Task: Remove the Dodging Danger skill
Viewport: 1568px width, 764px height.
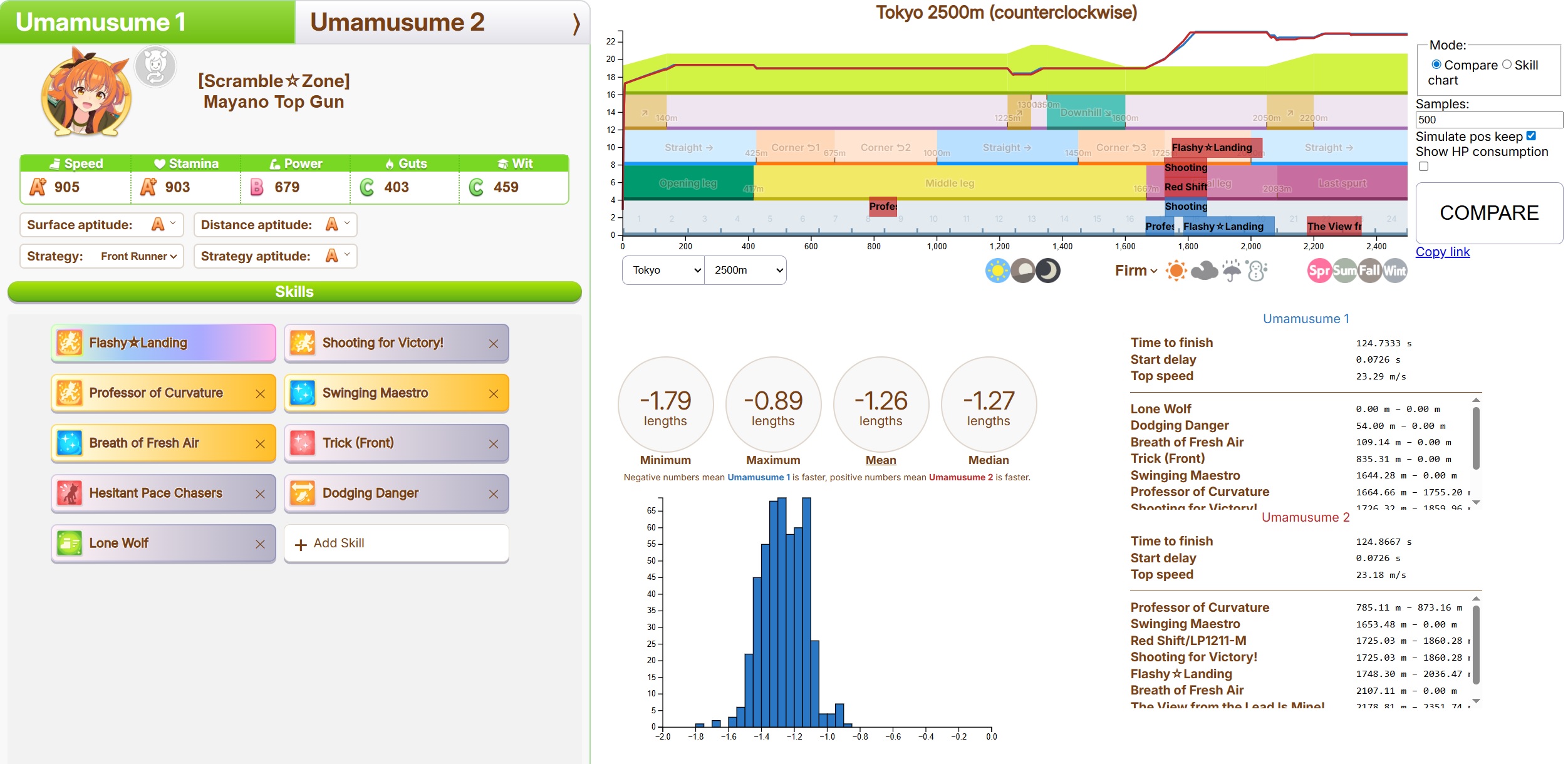Action: (x=494, y=494)
